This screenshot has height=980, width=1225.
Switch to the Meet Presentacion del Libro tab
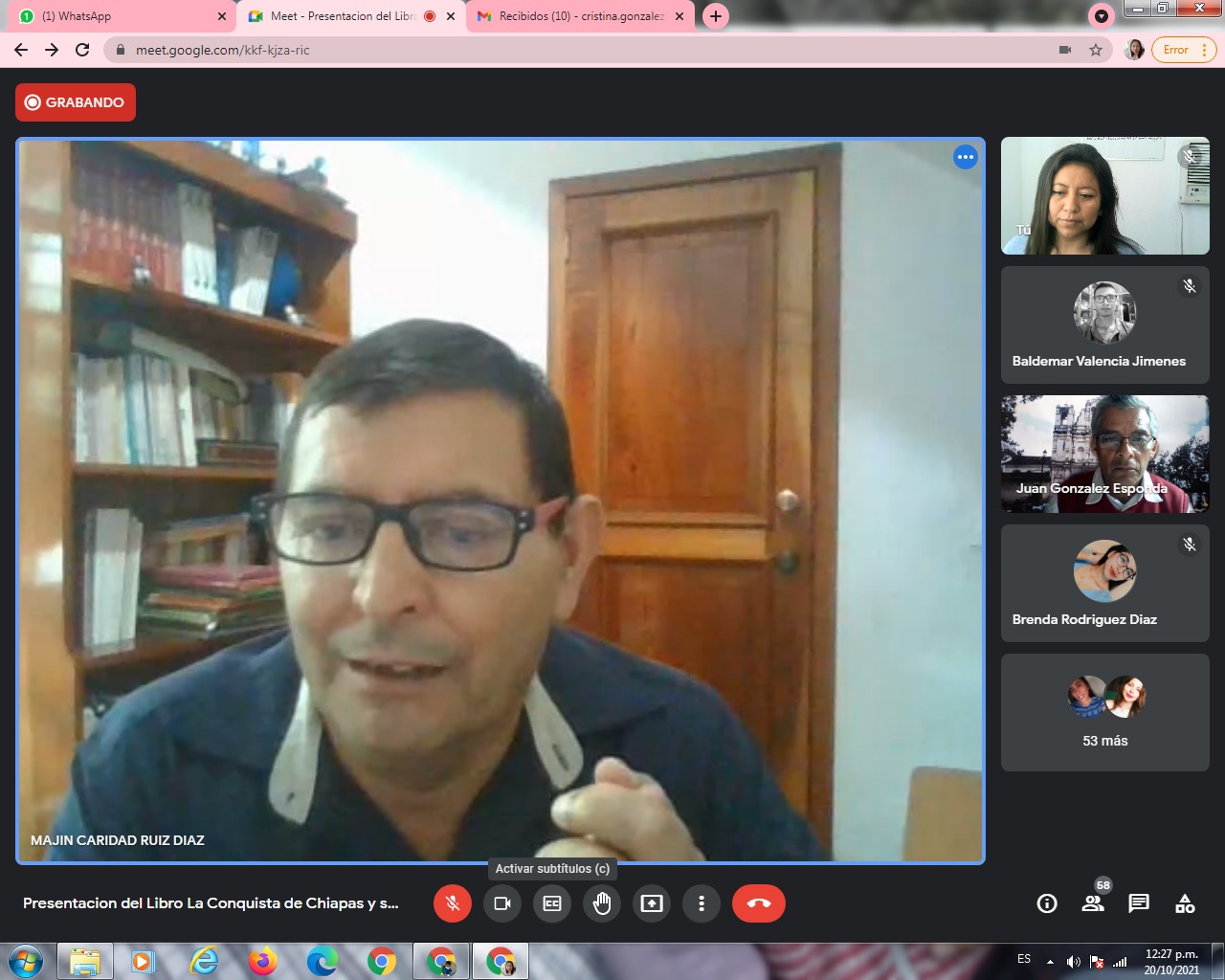tap(350, 16)
